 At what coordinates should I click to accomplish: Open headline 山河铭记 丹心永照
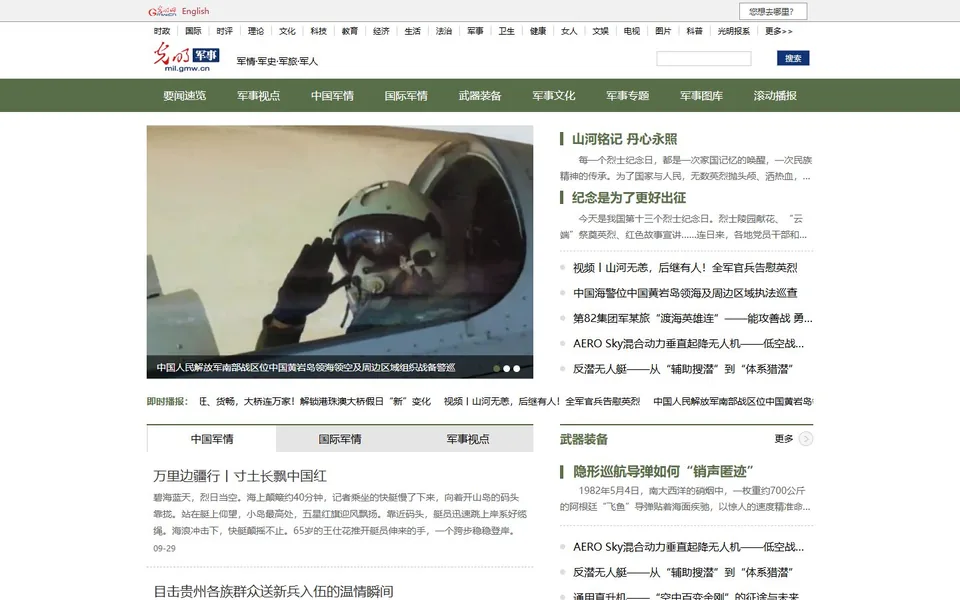(x=624, y=139)
